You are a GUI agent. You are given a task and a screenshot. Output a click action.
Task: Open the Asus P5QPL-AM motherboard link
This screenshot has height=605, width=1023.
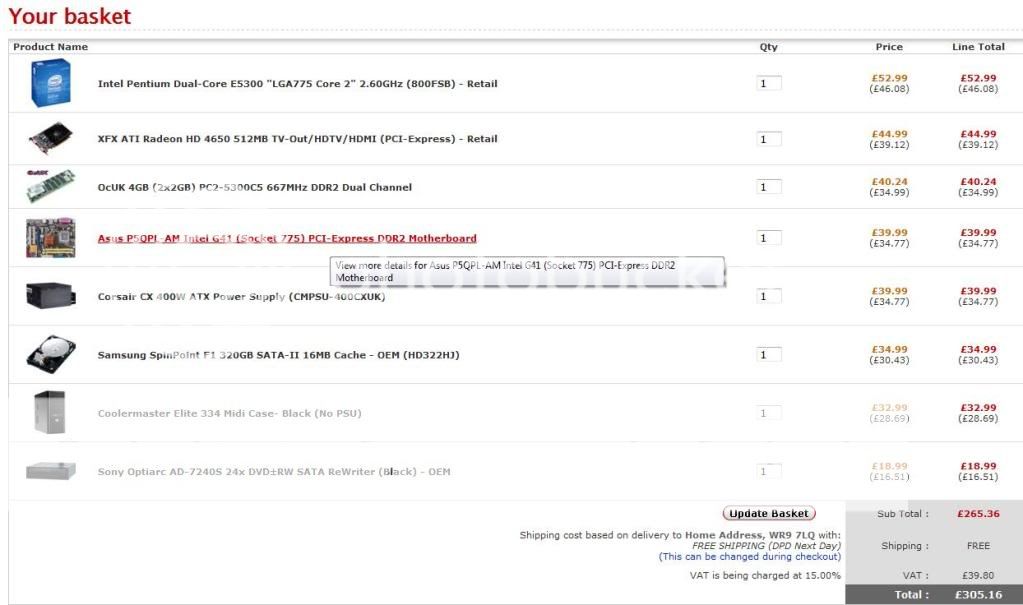click(x=287, y=239)
